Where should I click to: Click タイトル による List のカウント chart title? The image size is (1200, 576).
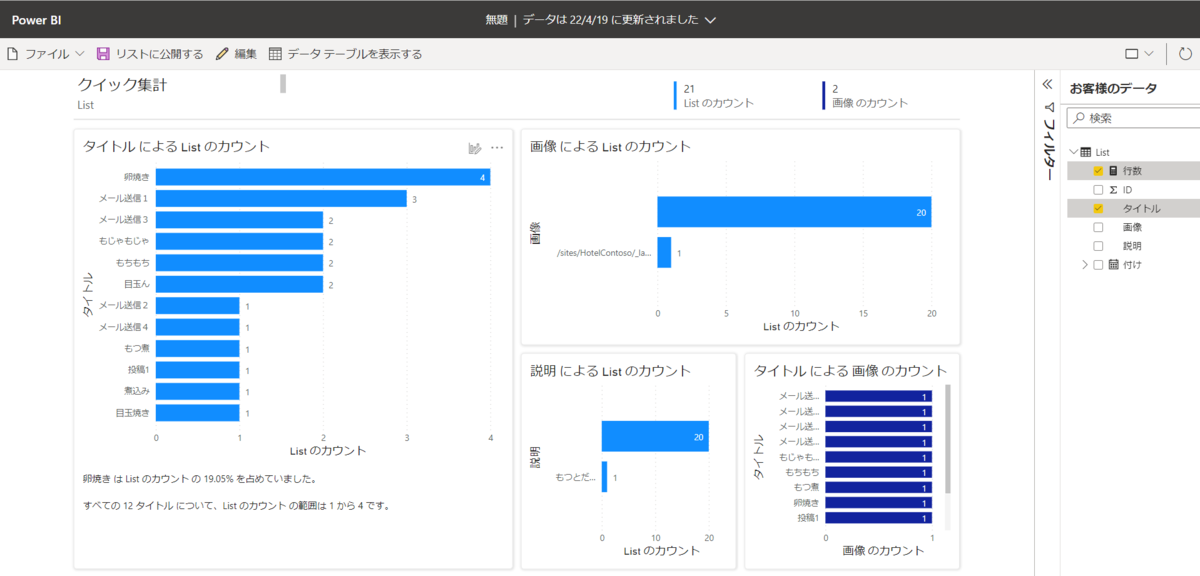176,146
